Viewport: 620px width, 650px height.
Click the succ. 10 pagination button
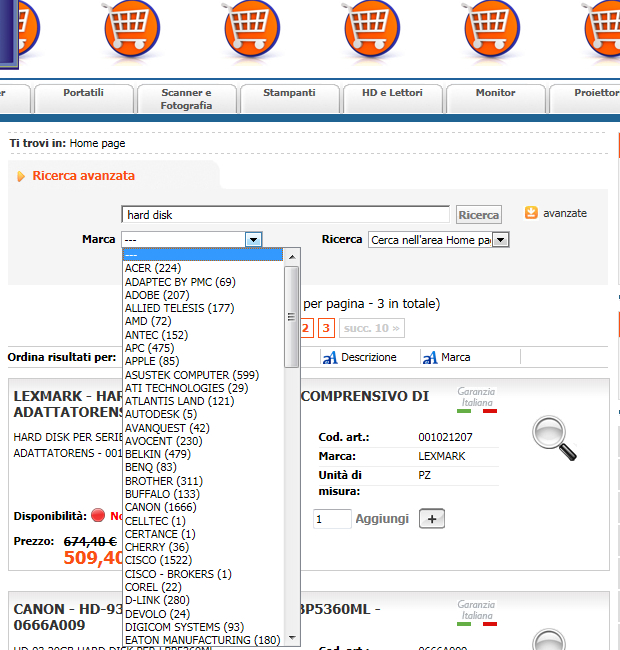pyautogui.click(x=372, y=328)
